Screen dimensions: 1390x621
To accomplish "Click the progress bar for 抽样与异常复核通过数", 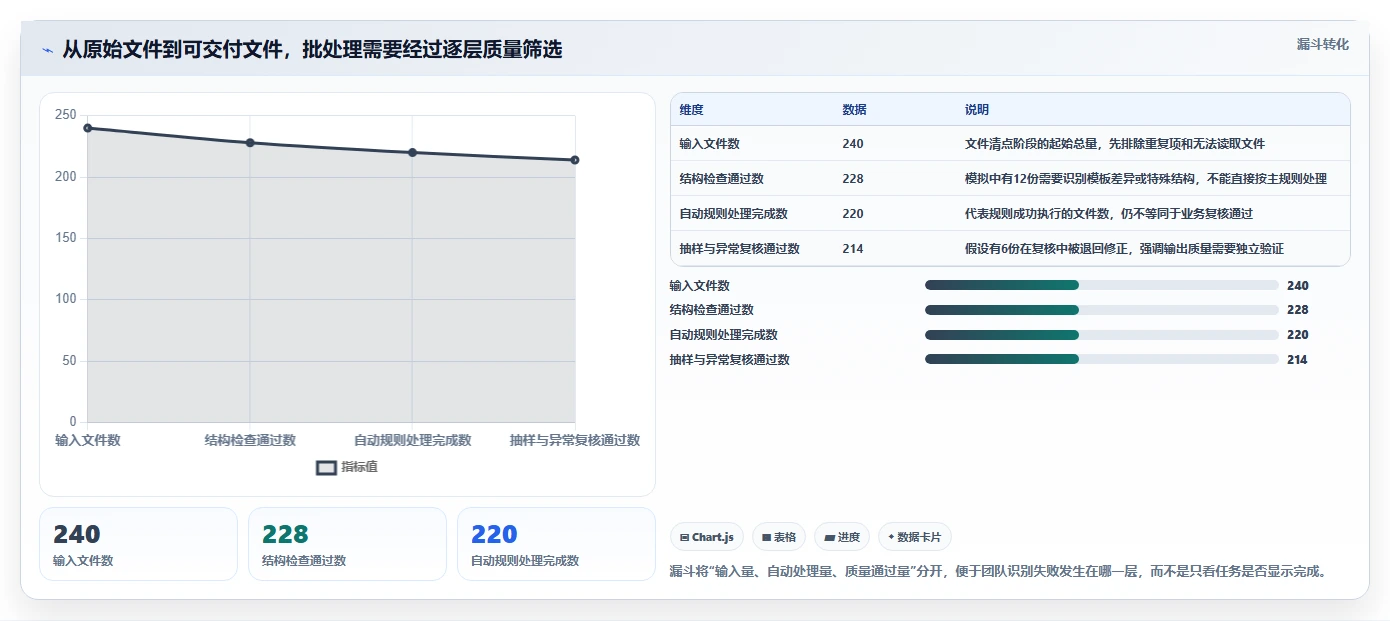I will coord(1102,359).
